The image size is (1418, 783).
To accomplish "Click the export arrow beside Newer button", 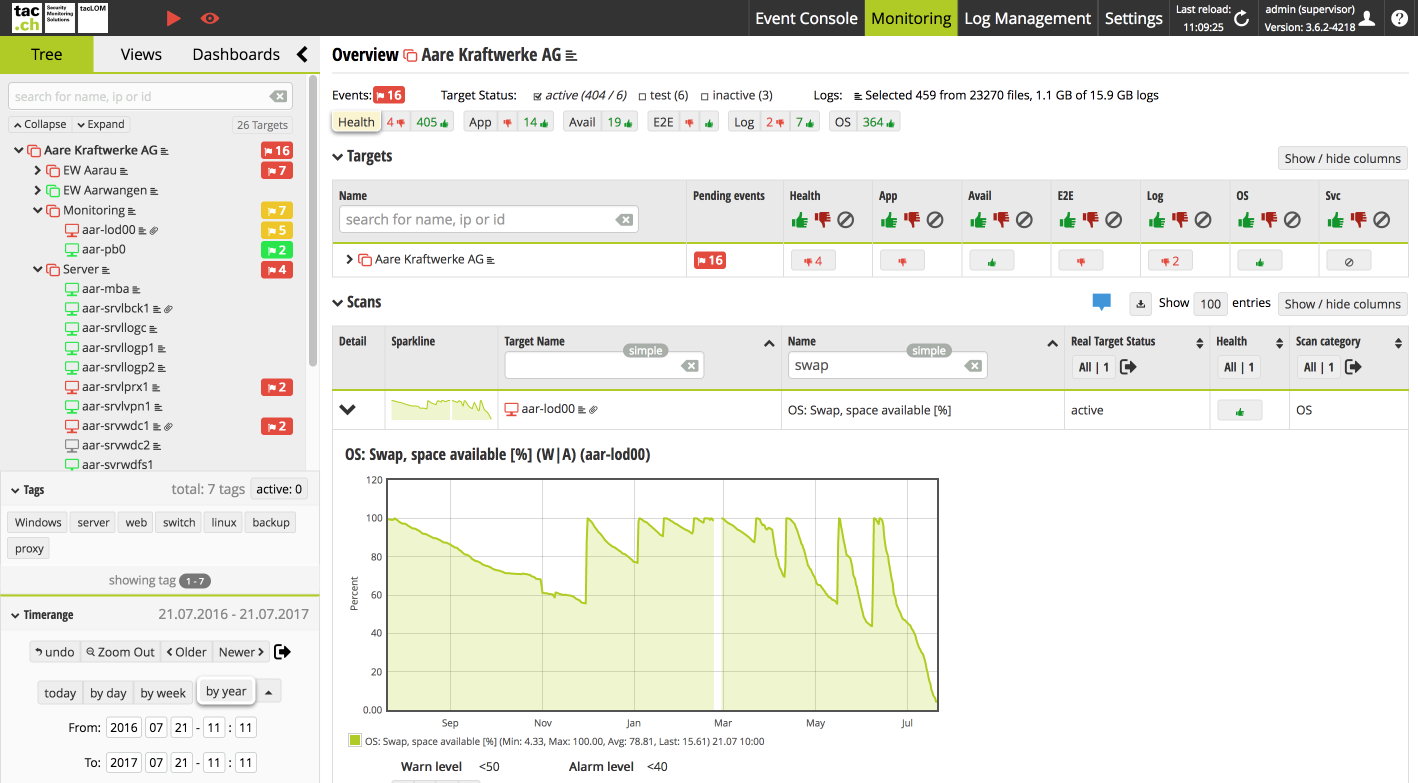I will pos(282,652).
